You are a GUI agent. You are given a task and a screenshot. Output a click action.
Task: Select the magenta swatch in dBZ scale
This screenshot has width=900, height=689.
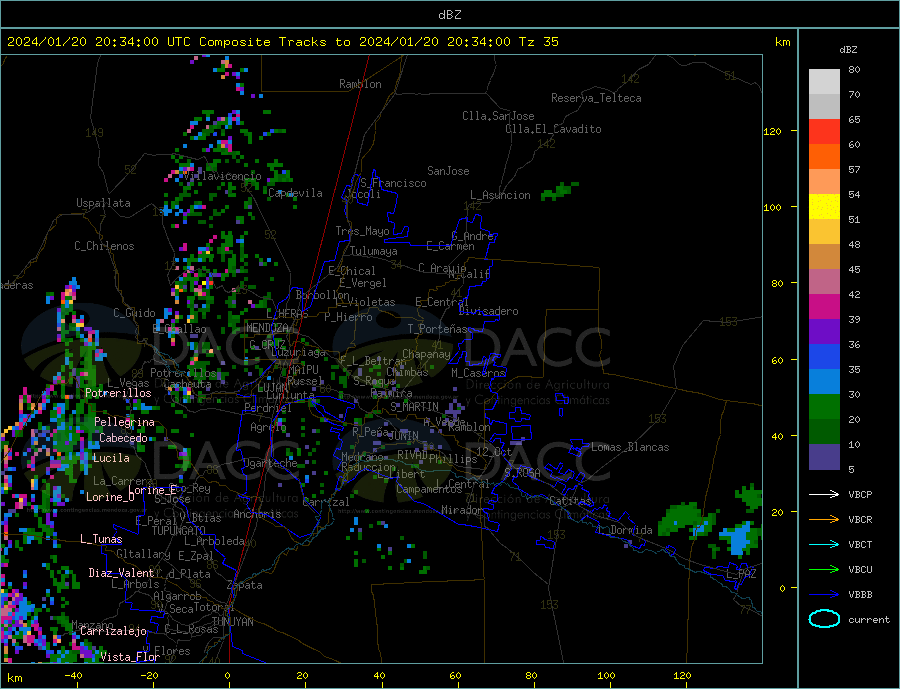(824, 307)
